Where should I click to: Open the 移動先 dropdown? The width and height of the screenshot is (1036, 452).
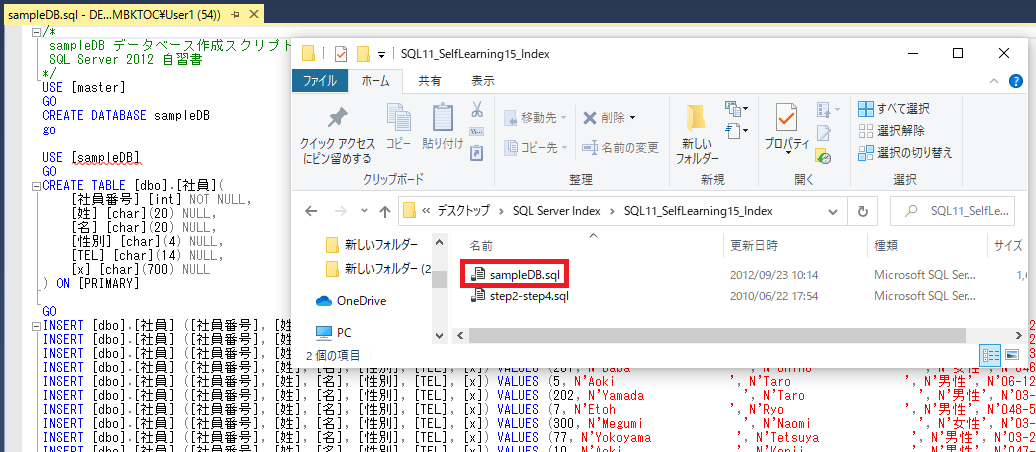(x=536, y=118)
